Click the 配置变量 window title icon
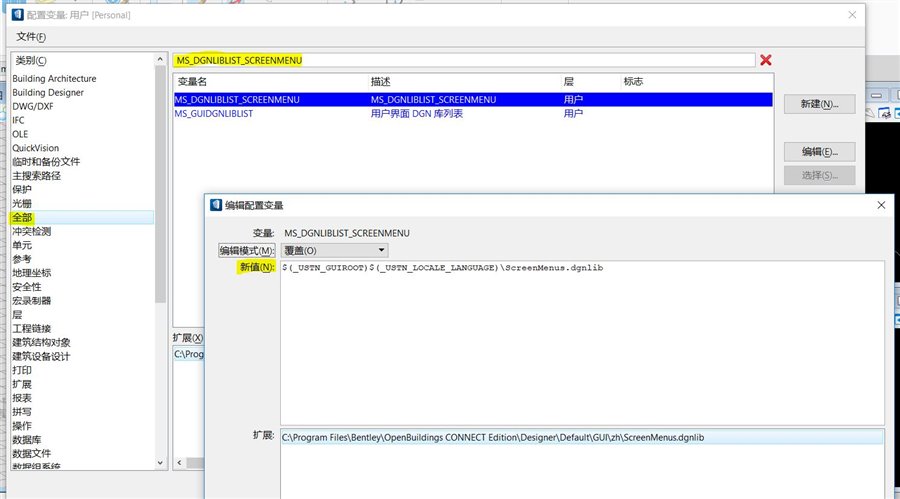This screenshot has width=900, height=499. tap(18, 14)
